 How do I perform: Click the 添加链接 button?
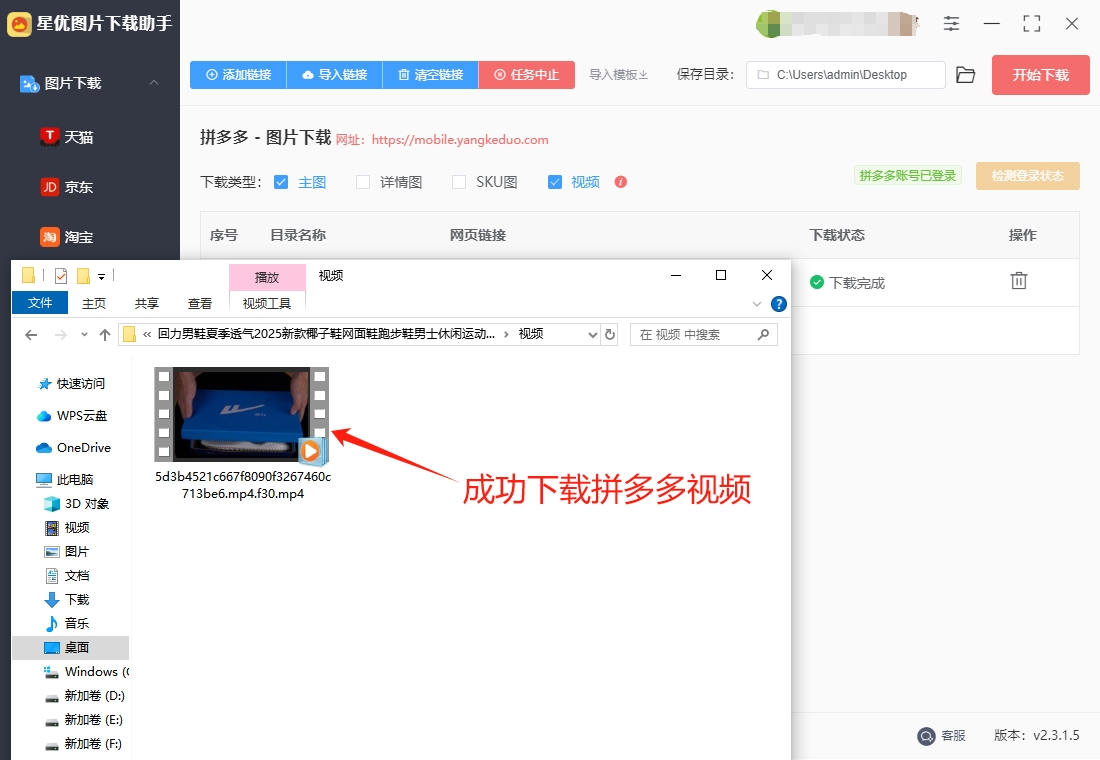[239, 74]
